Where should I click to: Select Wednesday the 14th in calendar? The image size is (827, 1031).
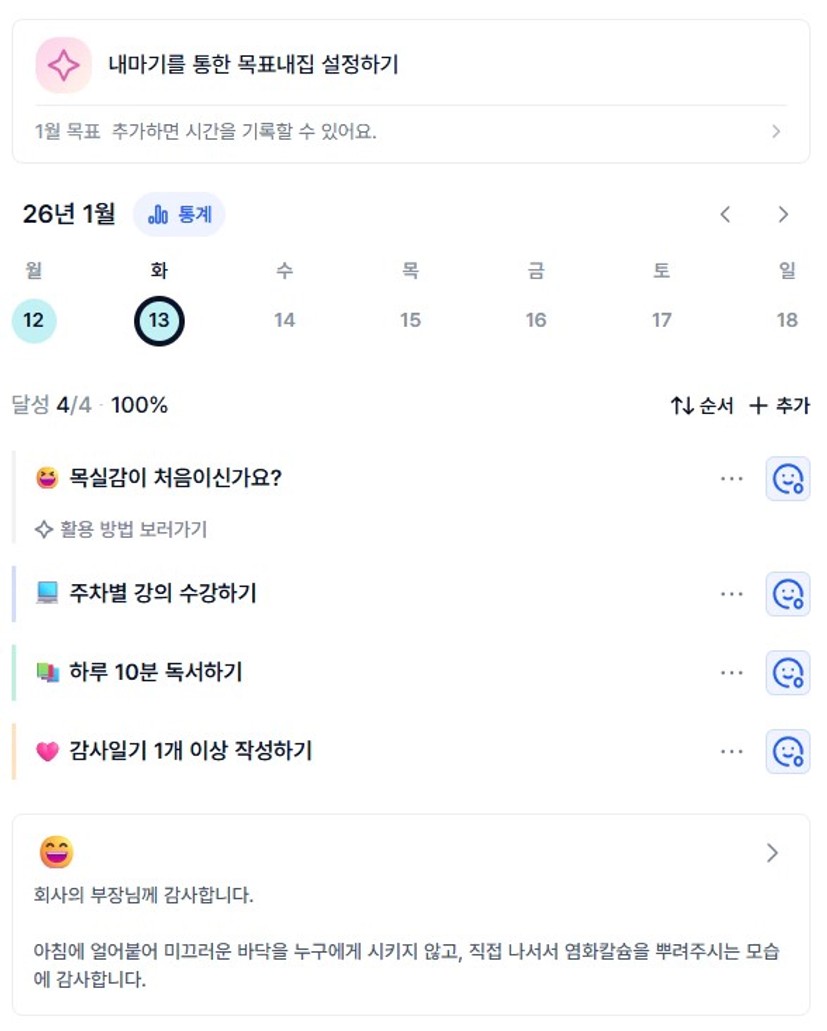[x=285, y=321]
